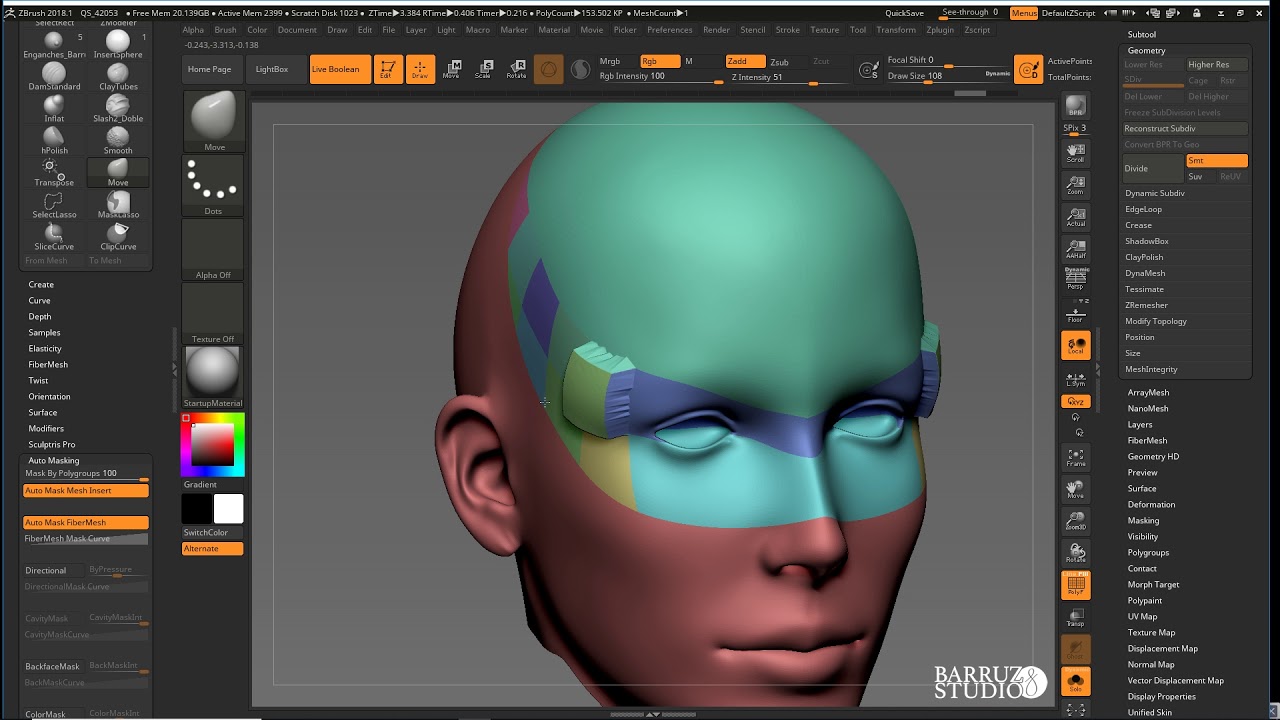This screenshot has width=1280, height=720.
Task: Open the Tool menu
Action: pos(858,30)
